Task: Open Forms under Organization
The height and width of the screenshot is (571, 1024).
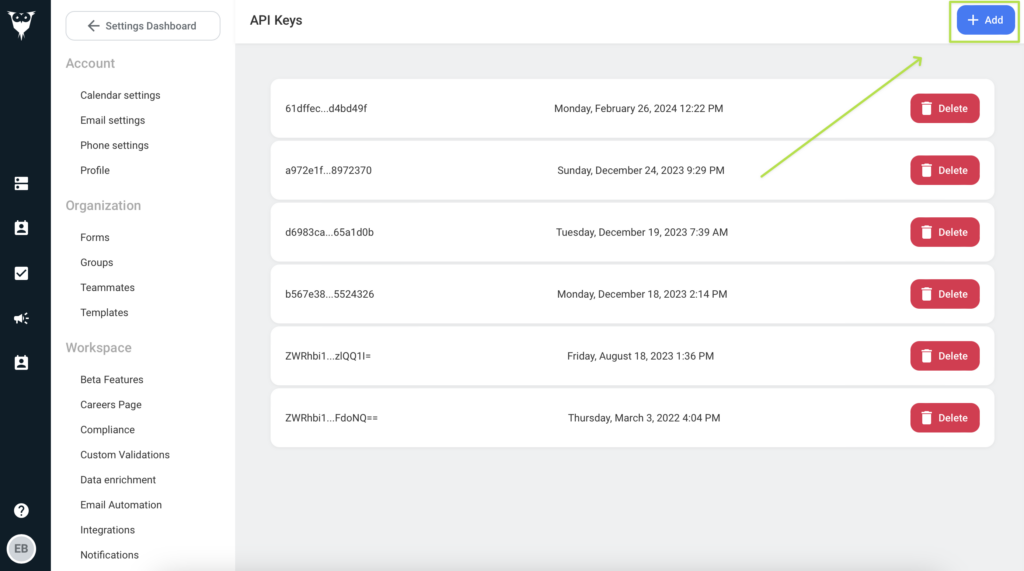Action: click(95, 237)
